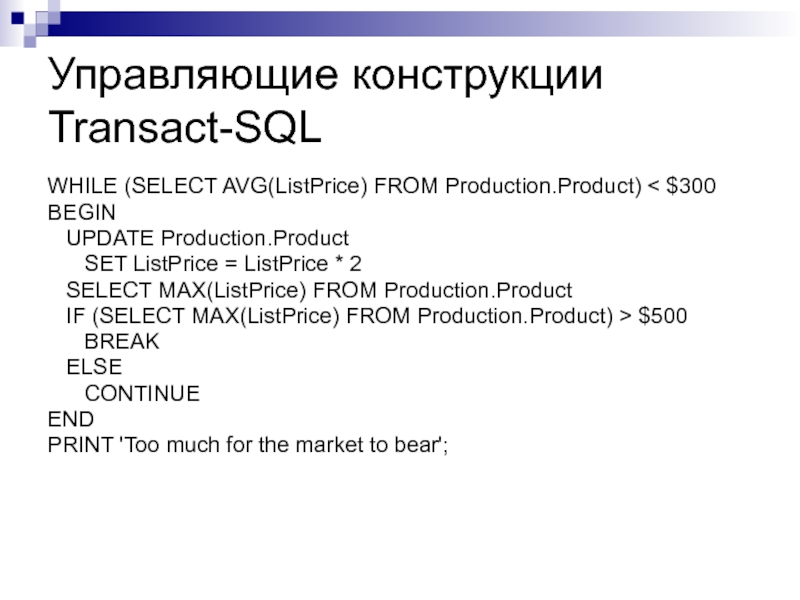Click the "Transact-SQL" heading text
Viewport: 800px width, 600px height.
click(185, 128)
